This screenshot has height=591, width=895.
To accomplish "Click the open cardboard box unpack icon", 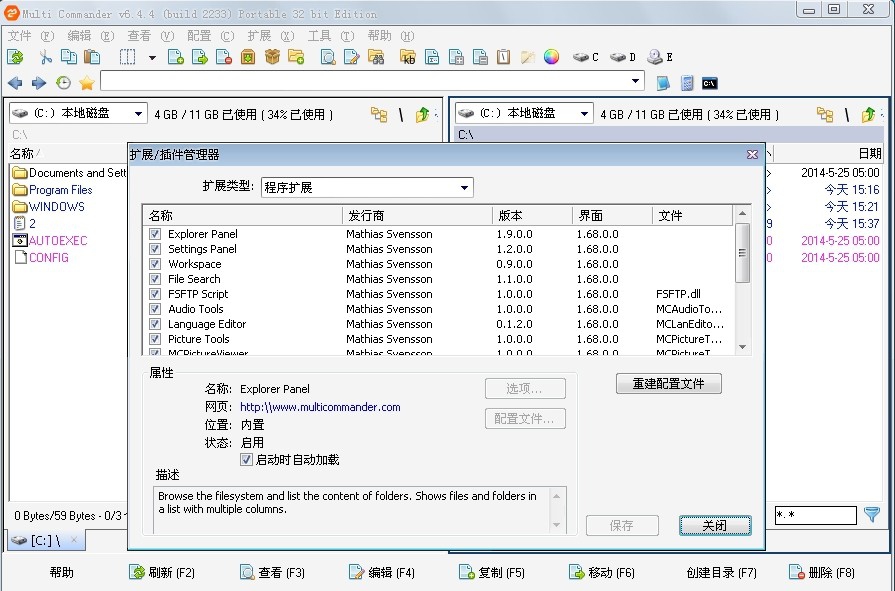I will point(272,57).
